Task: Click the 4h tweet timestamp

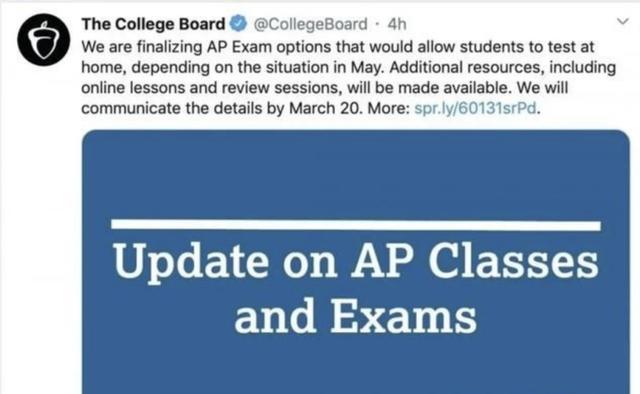Action: point(397,24)
